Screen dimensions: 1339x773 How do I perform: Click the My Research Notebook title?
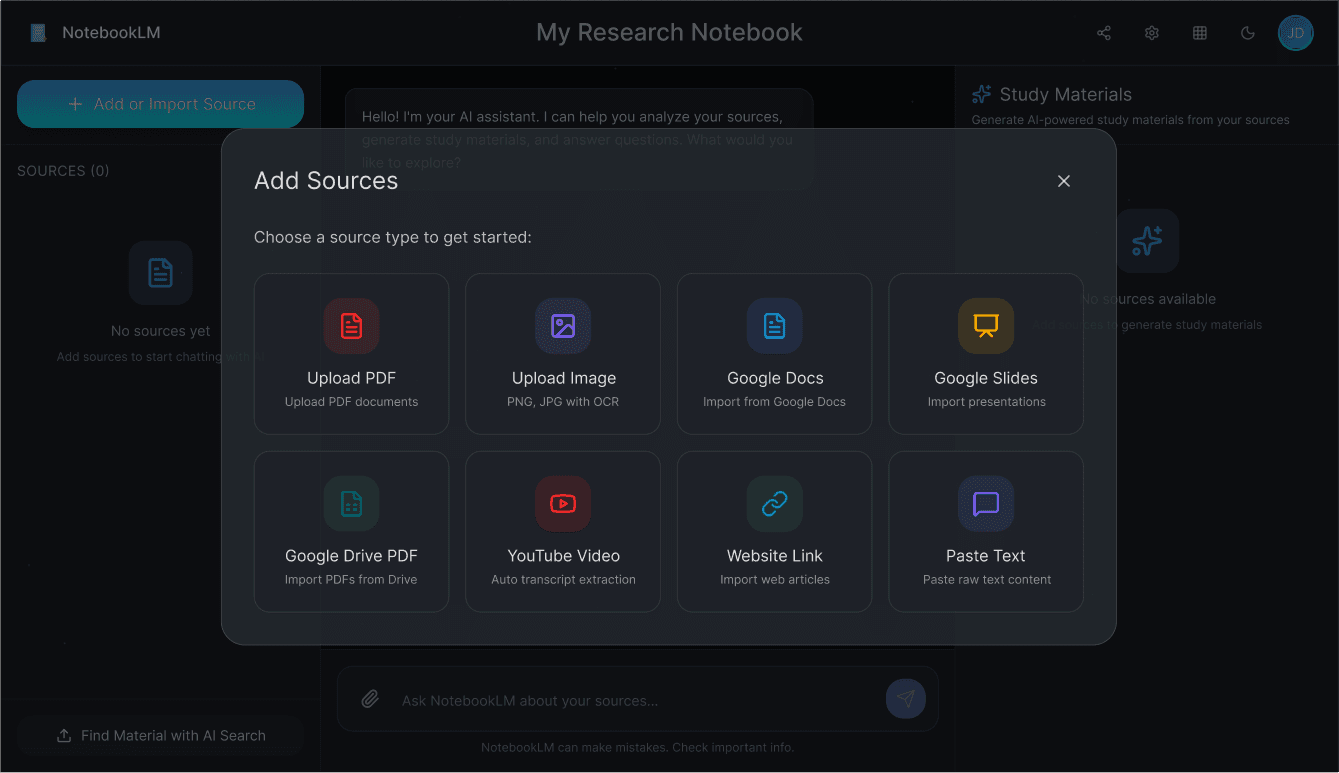(x=669, y=32)
